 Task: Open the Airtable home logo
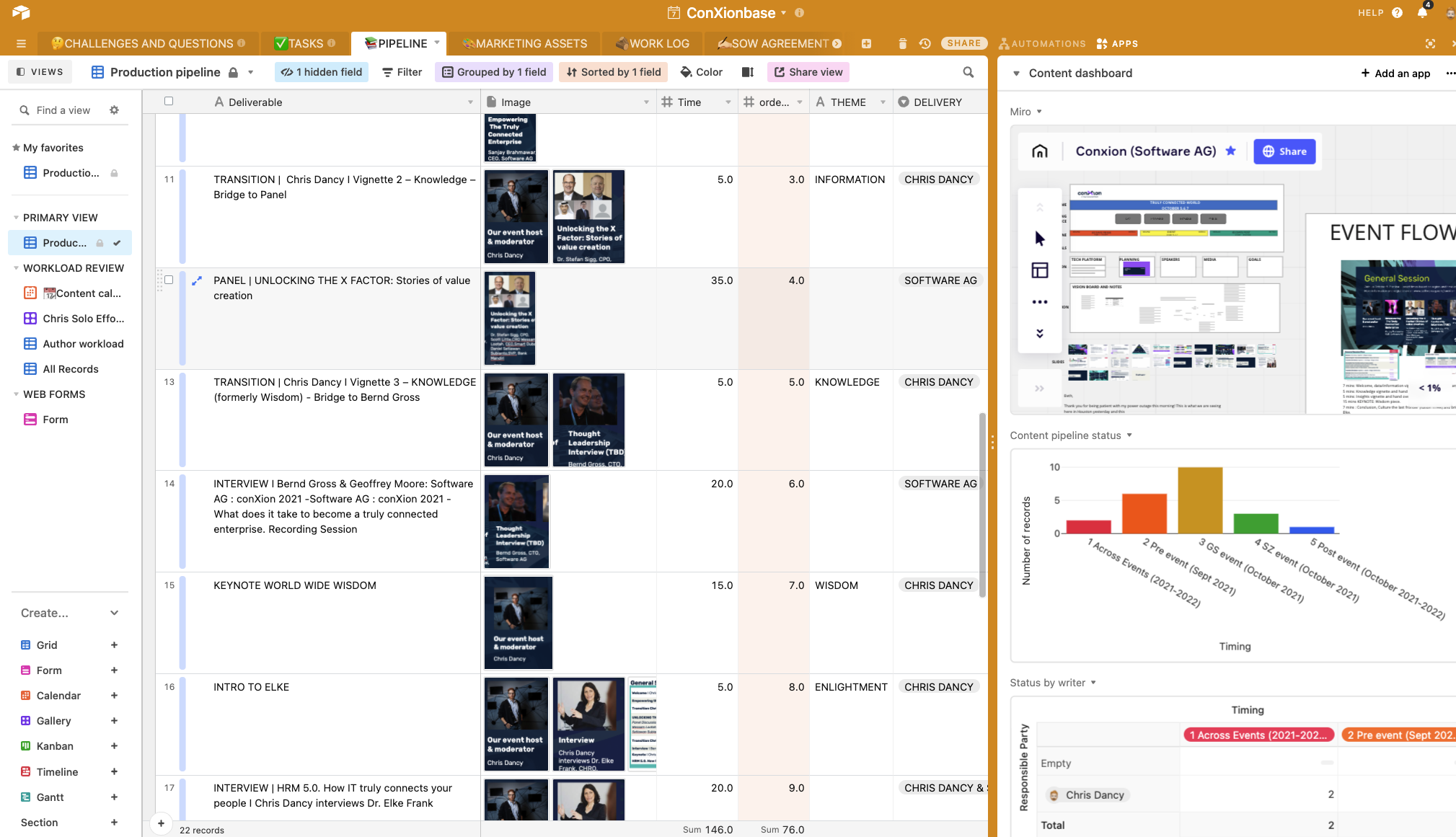tap(21, 12)
